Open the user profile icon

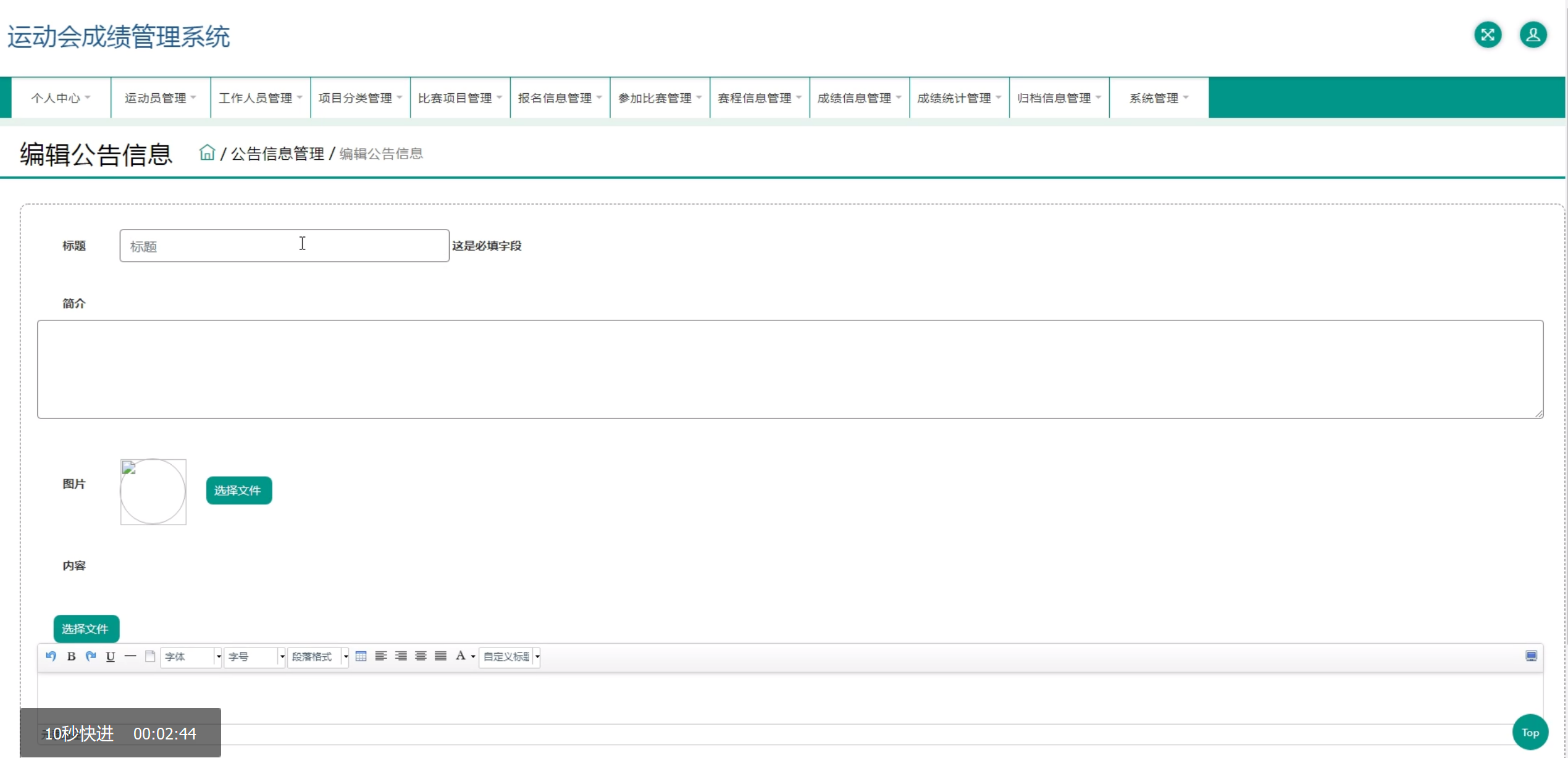click(x=1533, y=35)
